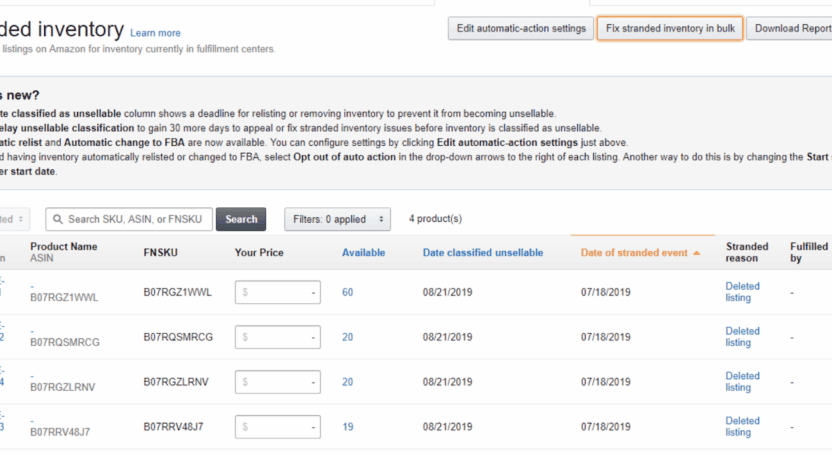832x456 pixels.
Task: Click the Search button
Action: (241, 219)
